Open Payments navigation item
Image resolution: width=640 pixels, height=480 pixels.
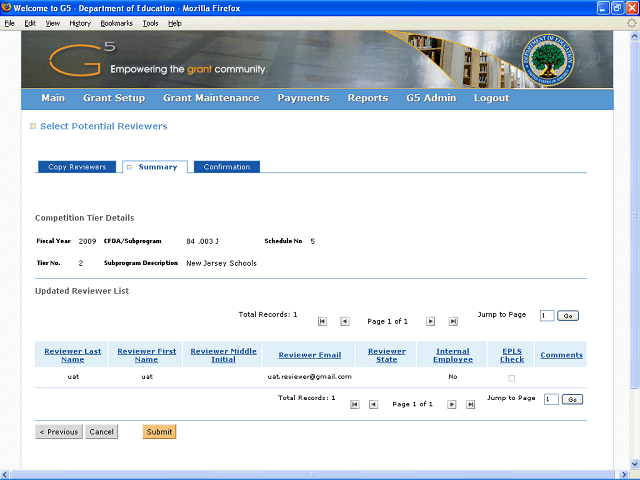coord(303,98)
